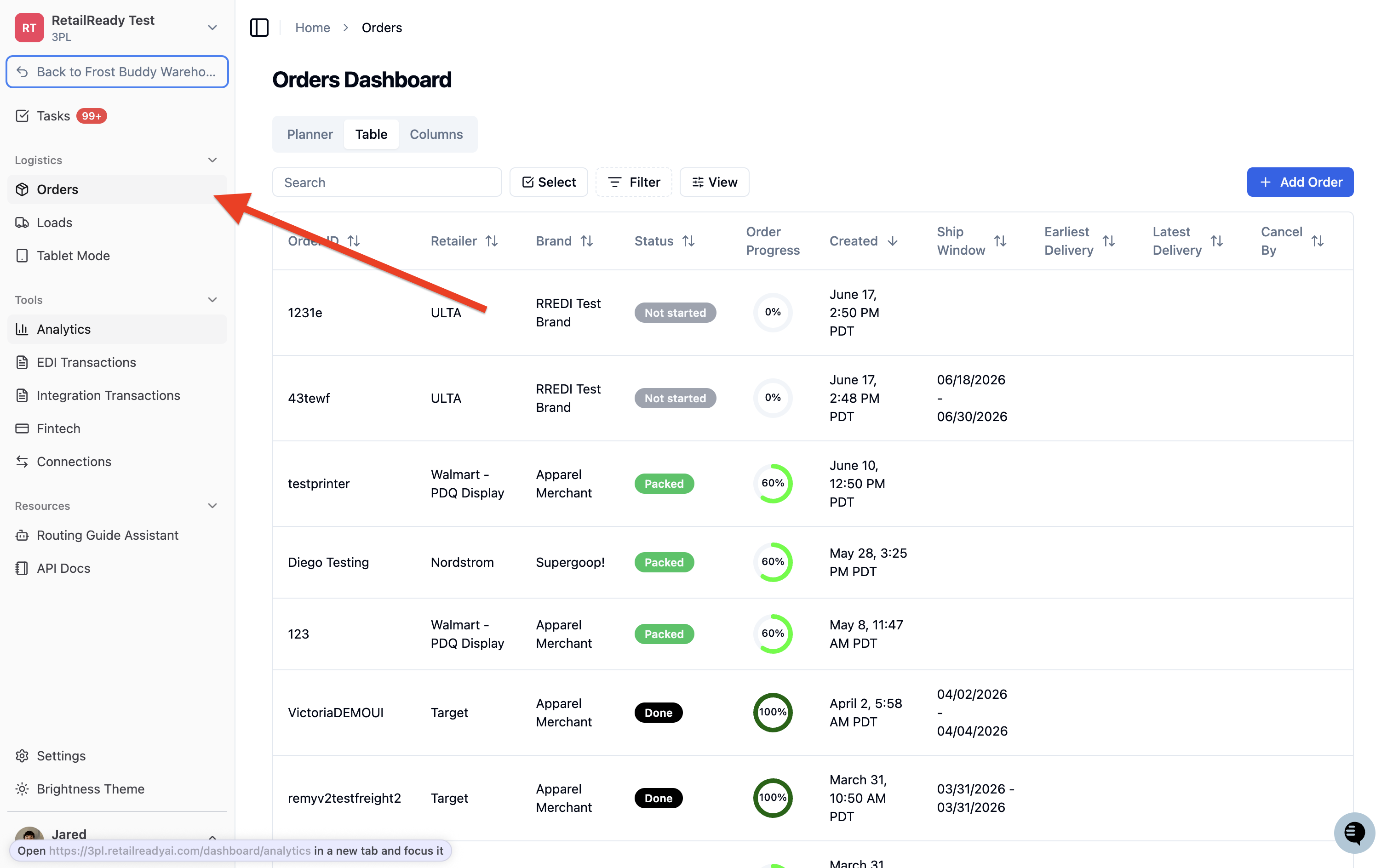1387x868 pixels.
Task: Open the chat support bubble icon
Action: 1354,833
